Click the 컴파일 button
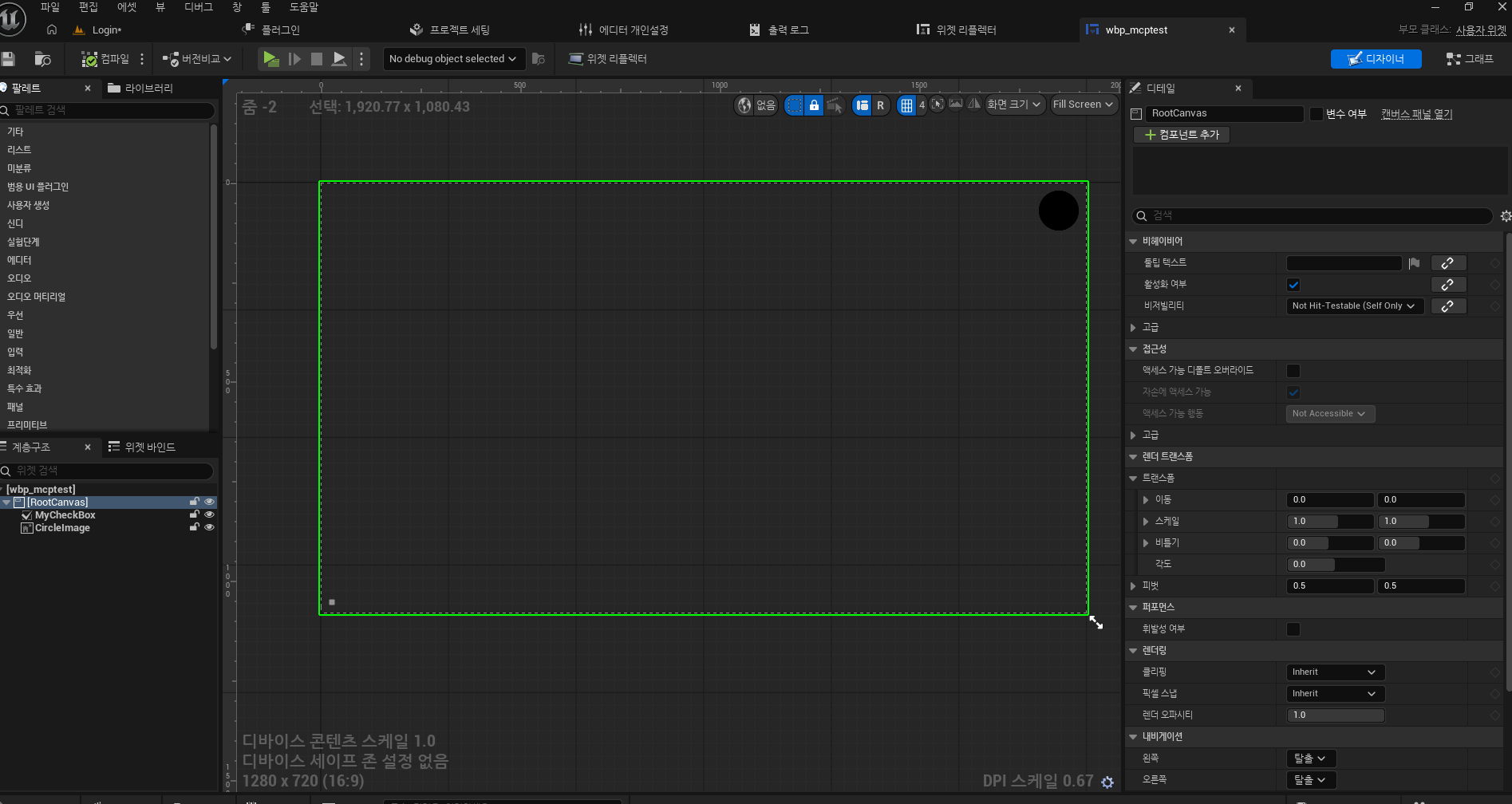Viewport: 1512px width, 804px height. point(105,59)
